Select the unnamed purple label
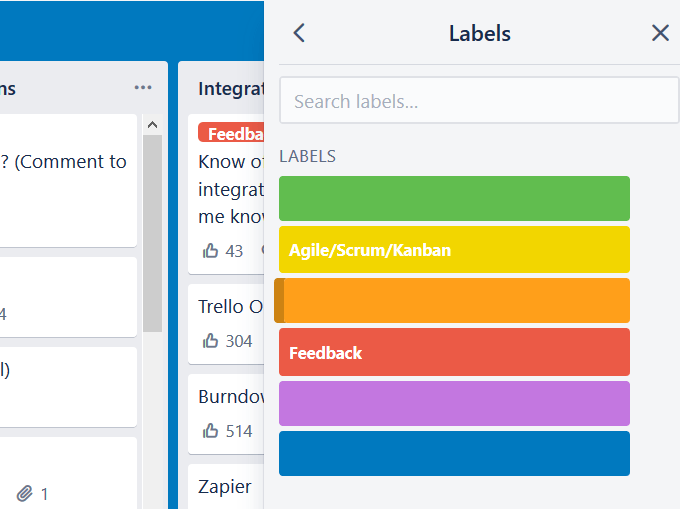 click(x=454, y=403)
